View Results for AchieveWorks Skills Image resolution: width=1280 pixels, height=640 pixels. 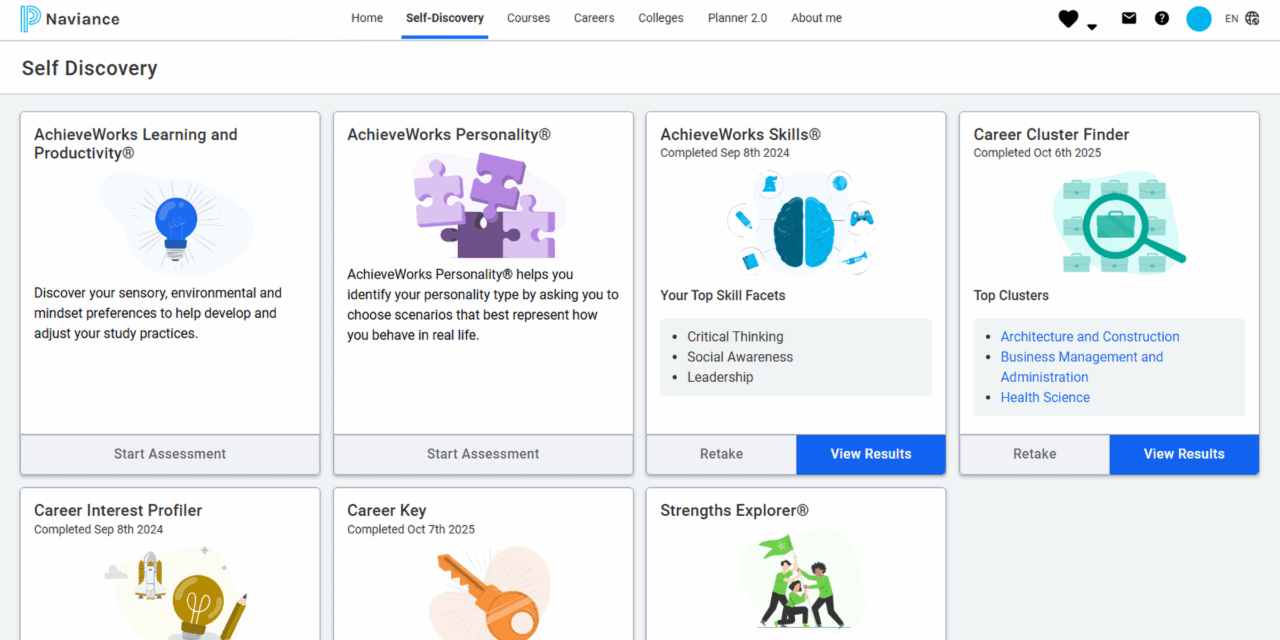click(870, 454)
